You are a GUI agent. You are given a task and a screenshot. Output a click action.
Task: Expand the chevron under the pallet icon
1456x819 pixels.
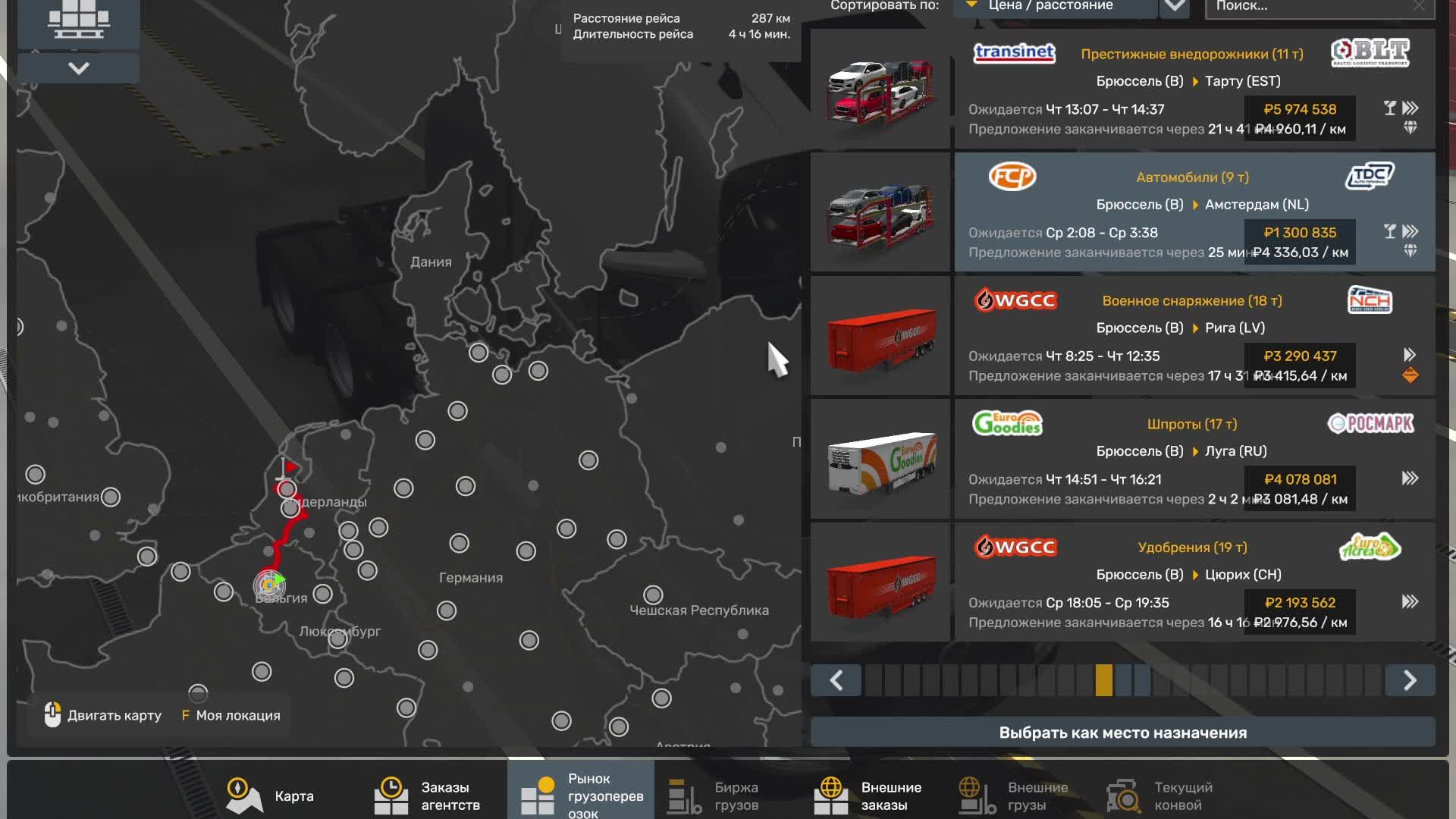pos(78,68)
